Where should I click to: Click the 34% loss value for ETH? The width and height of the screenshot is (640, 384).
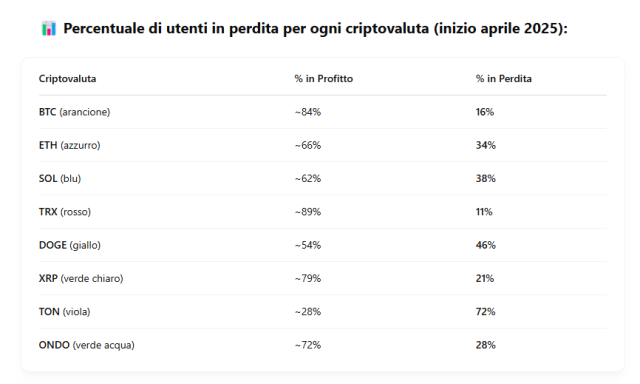pyautogui.click(x=486, y=145)
